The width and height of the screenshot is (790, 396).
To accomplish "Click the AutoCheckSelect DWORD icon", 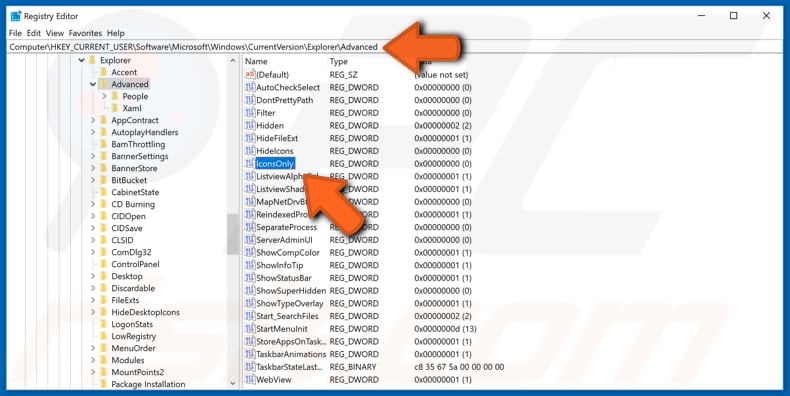I will point(250,87).
